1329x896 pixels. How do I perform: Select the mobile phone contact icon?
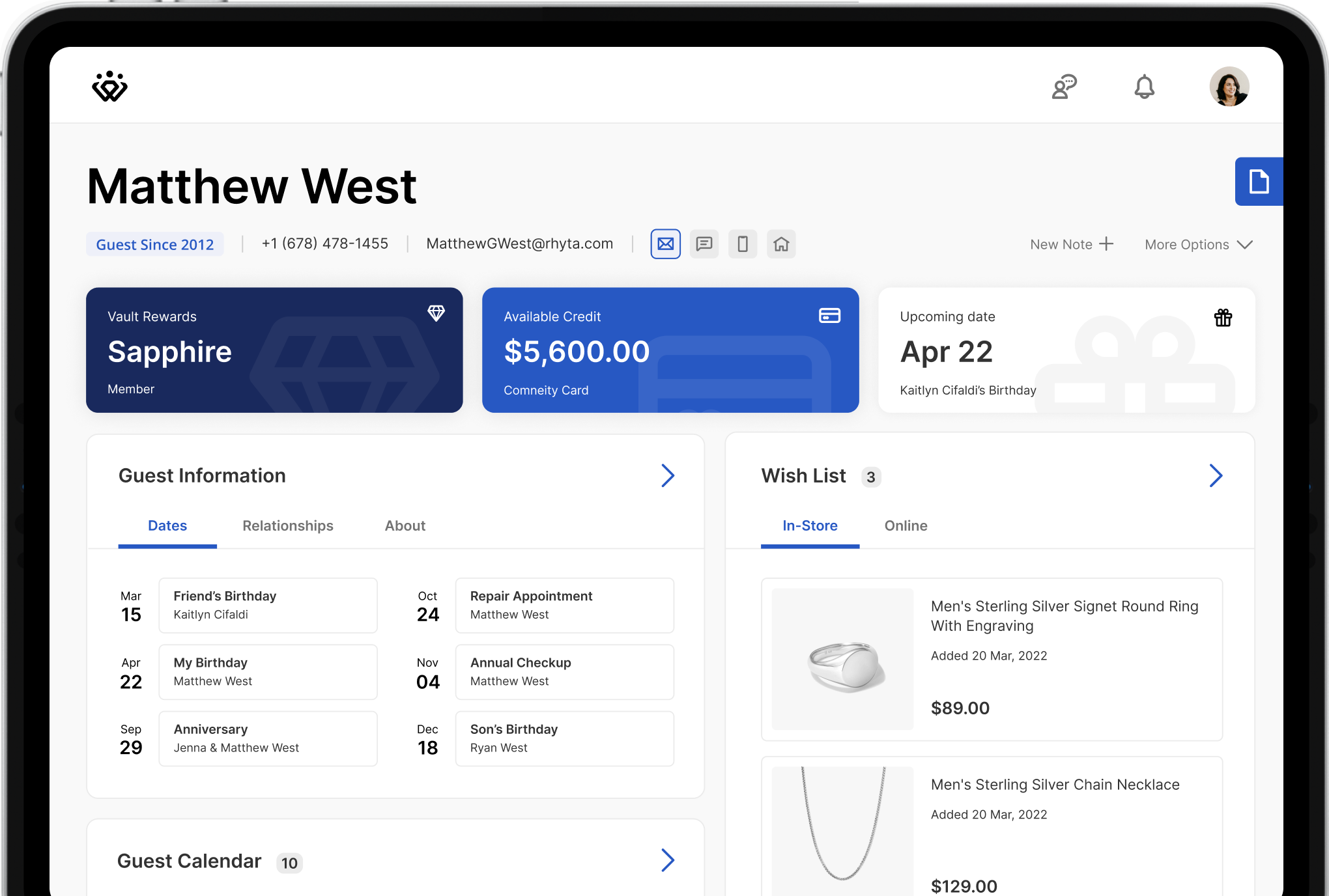coord(743,244)
